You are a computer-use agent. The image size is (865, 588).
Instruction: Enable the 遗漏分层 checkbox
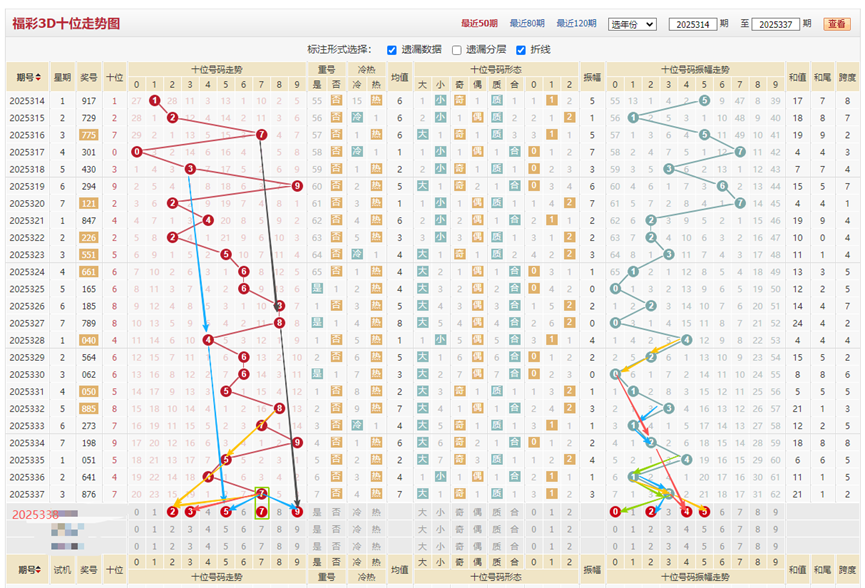457,50
